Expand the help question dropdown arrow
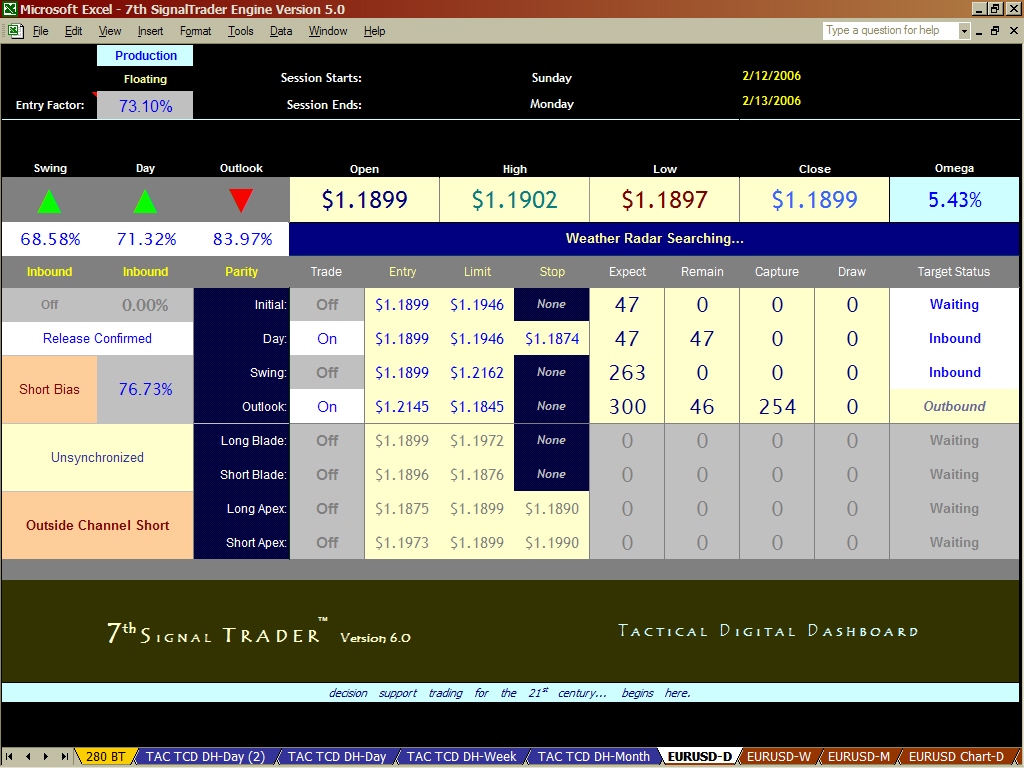Screen dimensions: 1024x768 (x=964, y=31)
